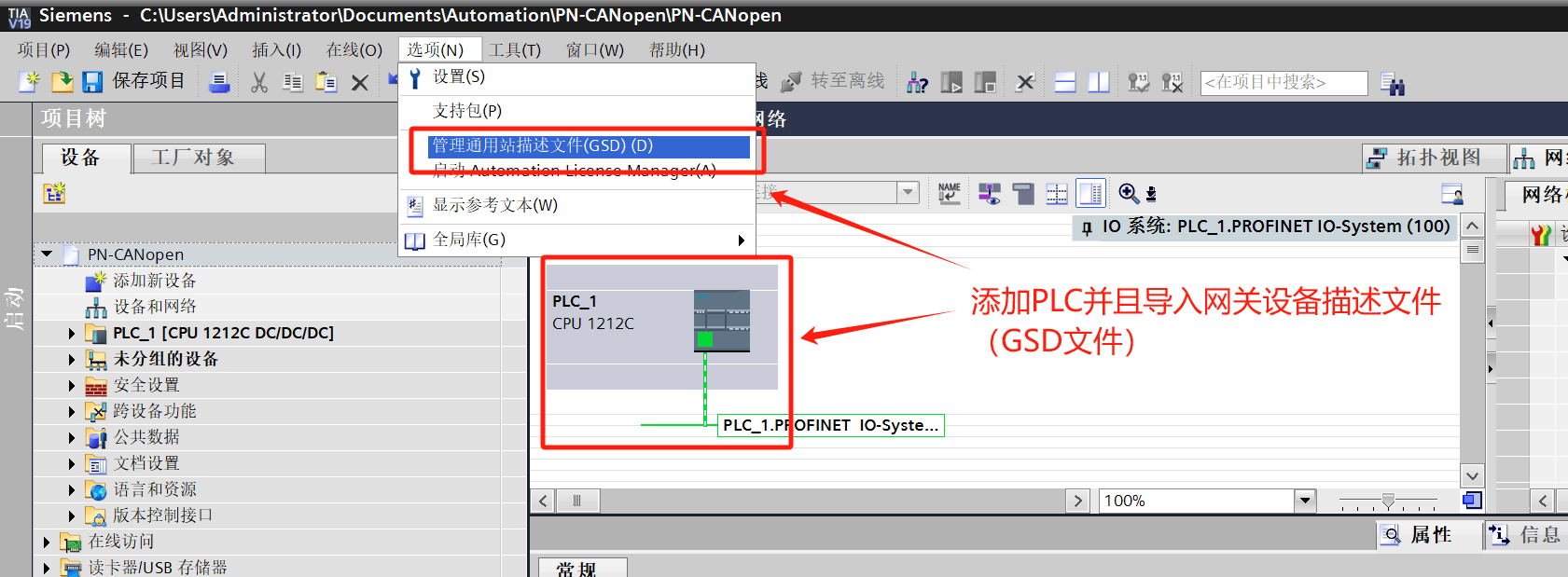
Task: Click the cross-reference X icon
Action: point(1025,83)
